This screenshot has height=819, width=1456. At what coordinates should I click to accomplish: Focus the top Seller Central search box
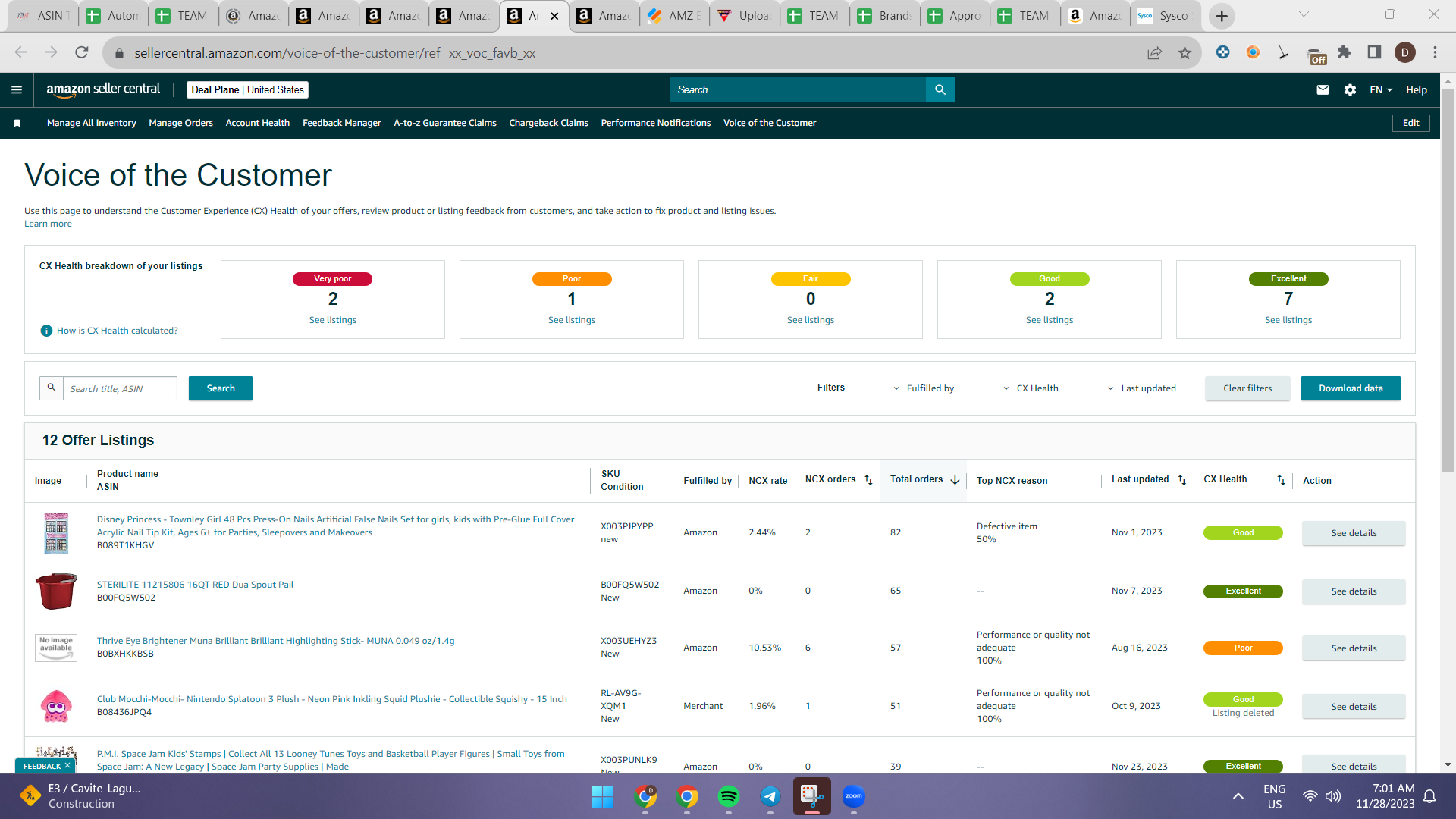(798, 89)
